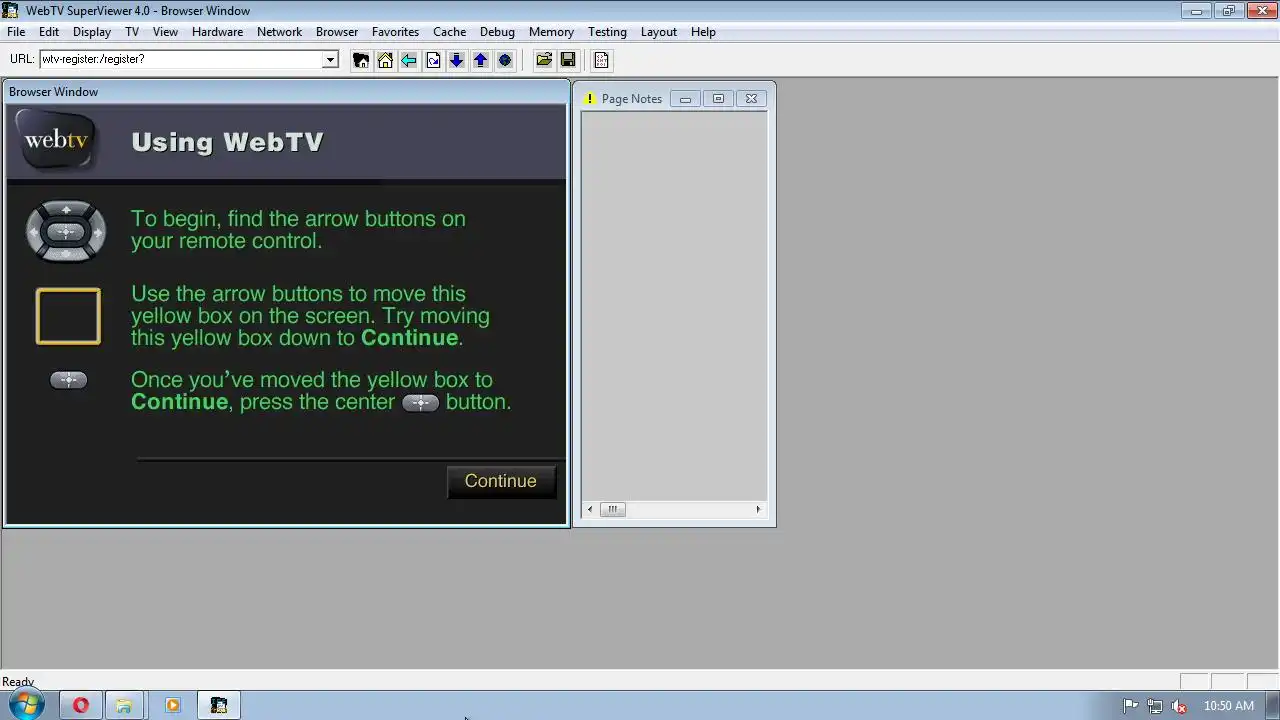Open the View menu
Viewport: 1280px width, 720px height.
[165, 32]
